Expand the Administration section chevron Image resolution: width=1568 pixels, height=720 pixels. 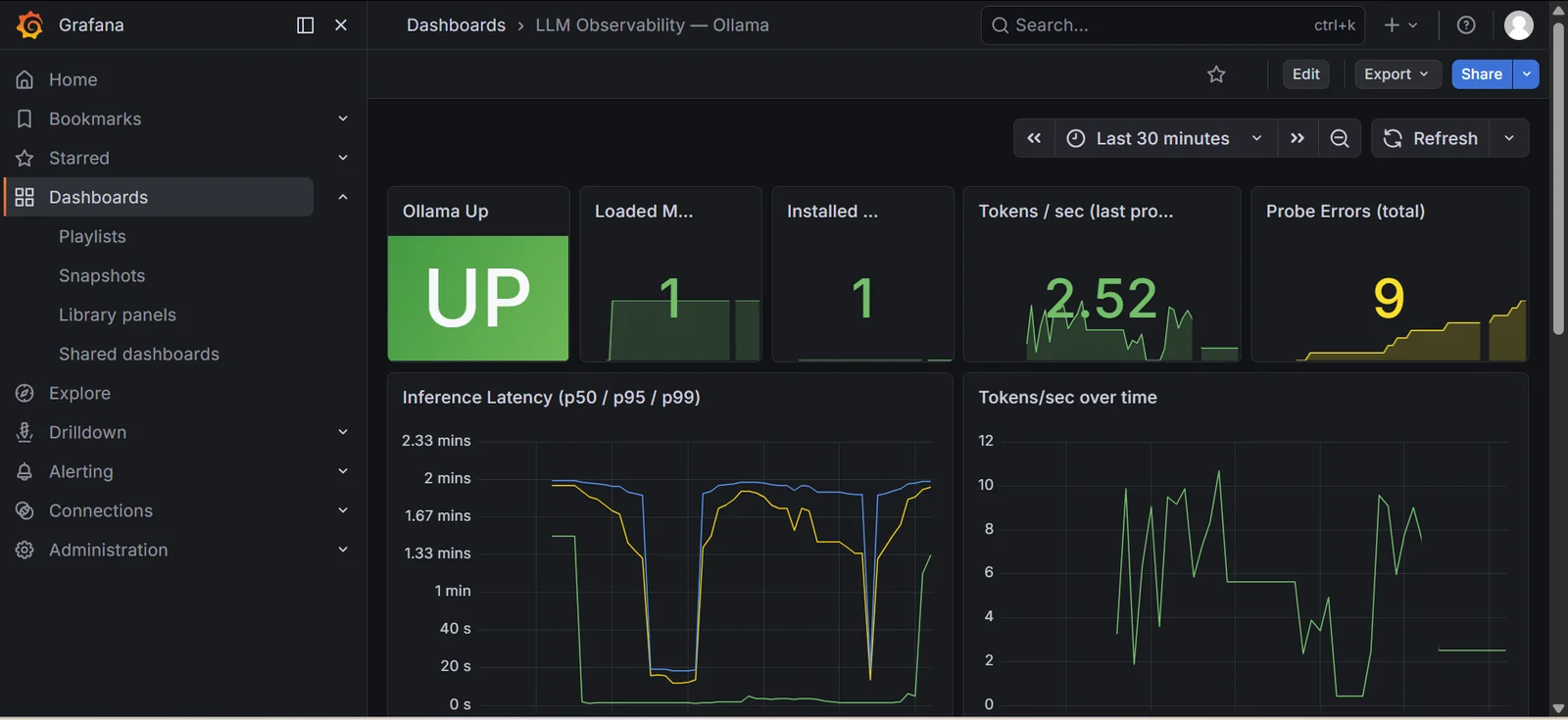343,550
